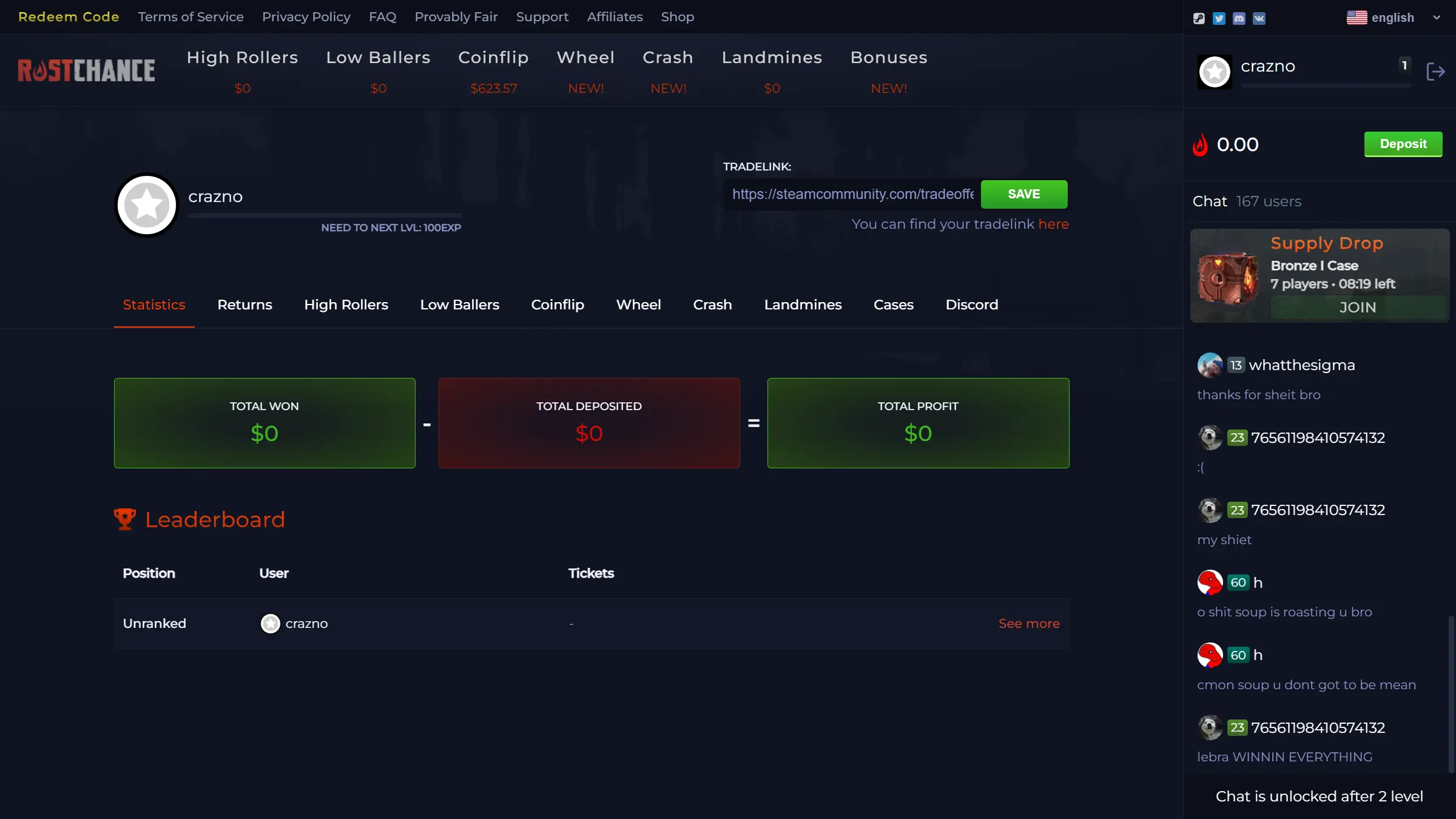1456x819 pixels.
Task: Click the TOTAL WON card
Action: pyautogui.click(x=265, y=423)
